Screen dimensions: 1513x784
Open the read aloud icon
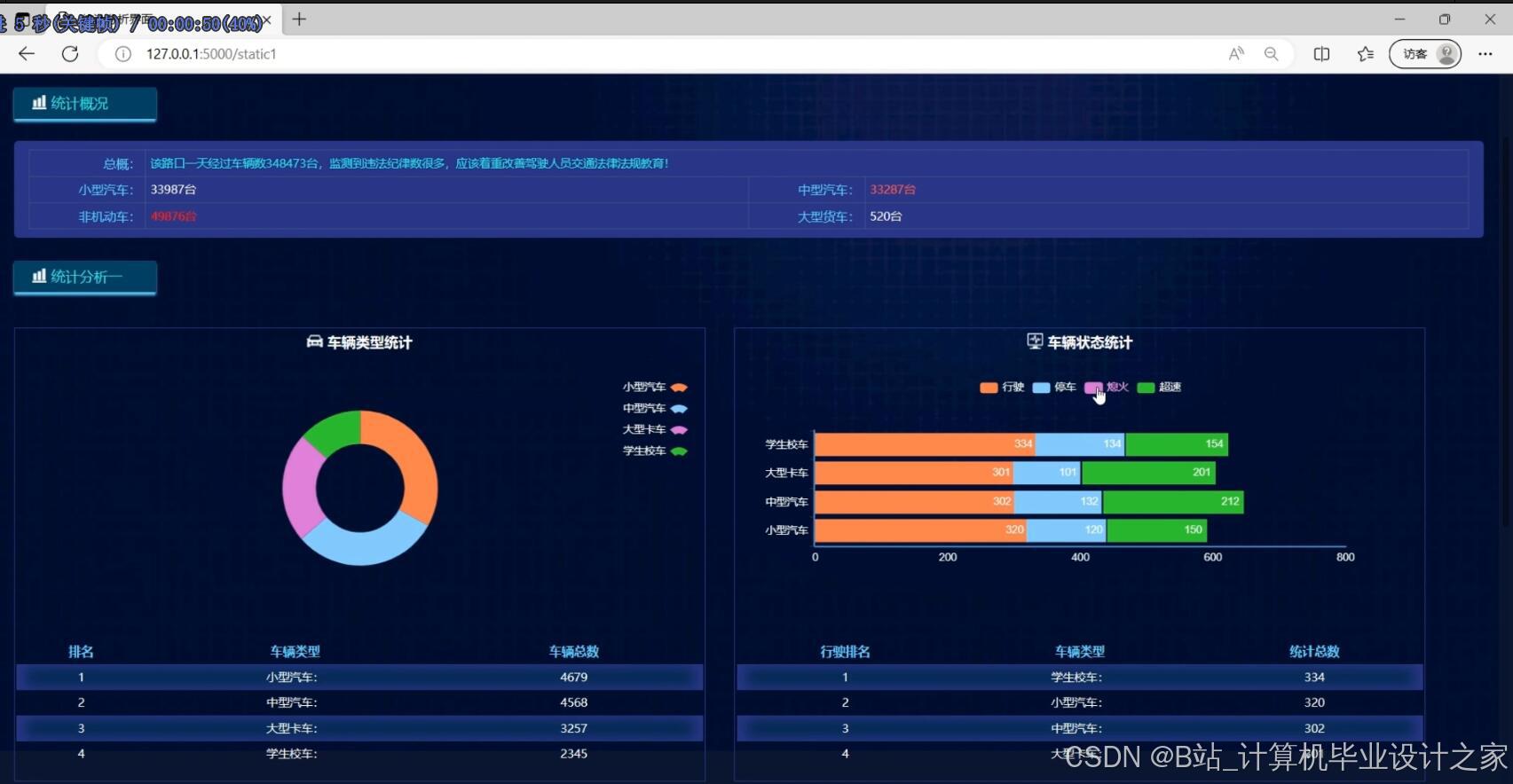coord(1236,54)
